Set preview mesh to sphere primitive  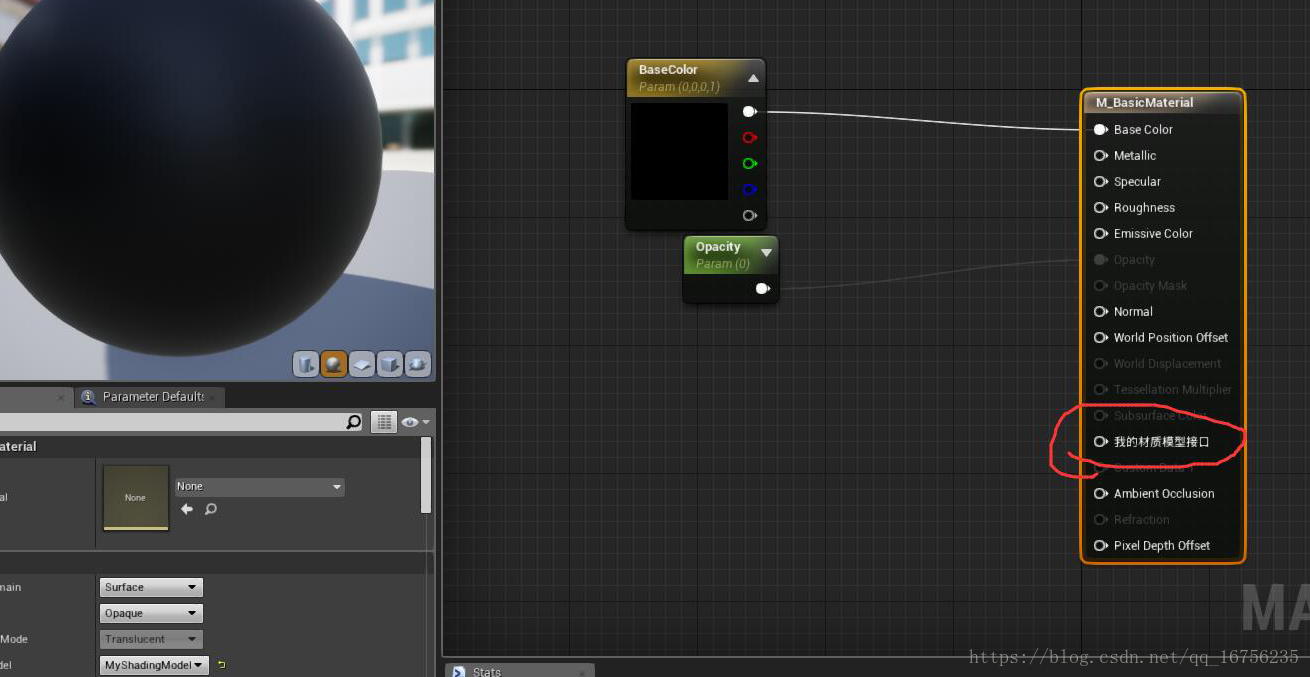click(x=334, y=364)
